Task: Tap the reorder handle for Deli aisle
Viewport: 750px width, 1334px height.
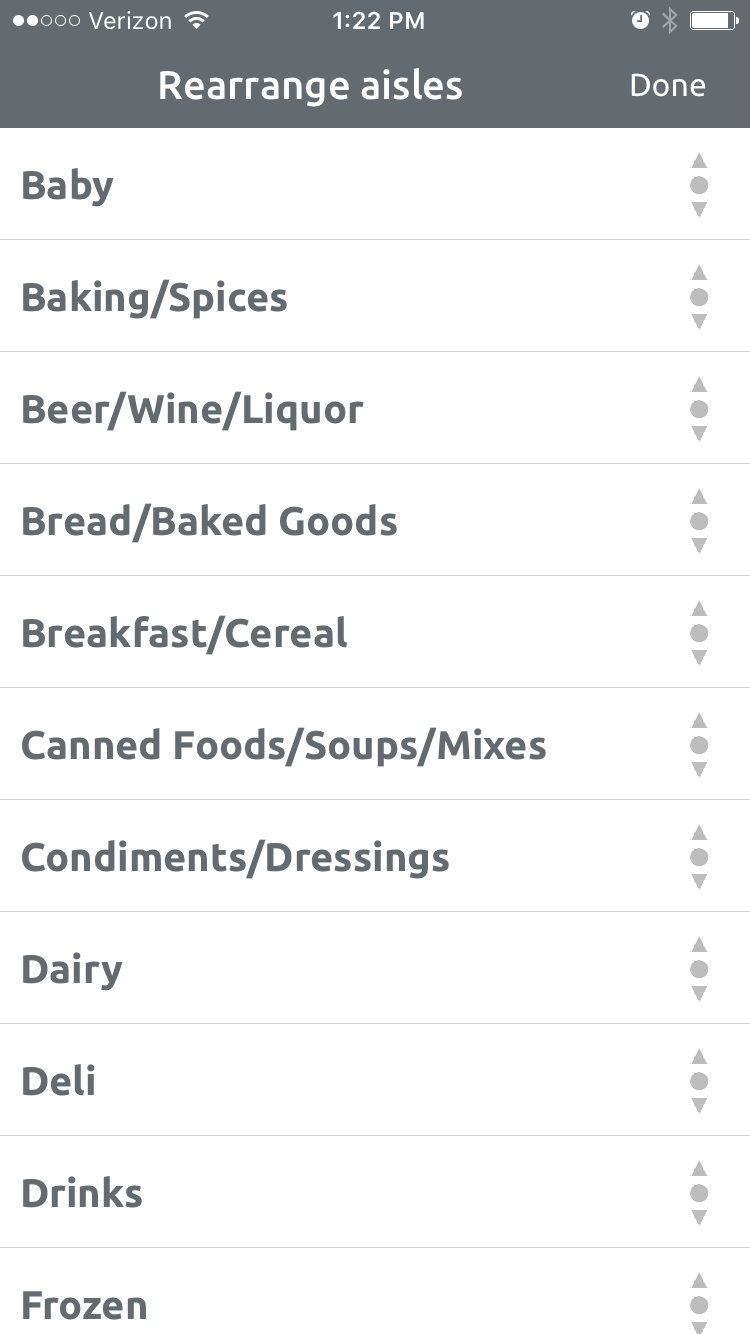Action: pos(699,1081)
